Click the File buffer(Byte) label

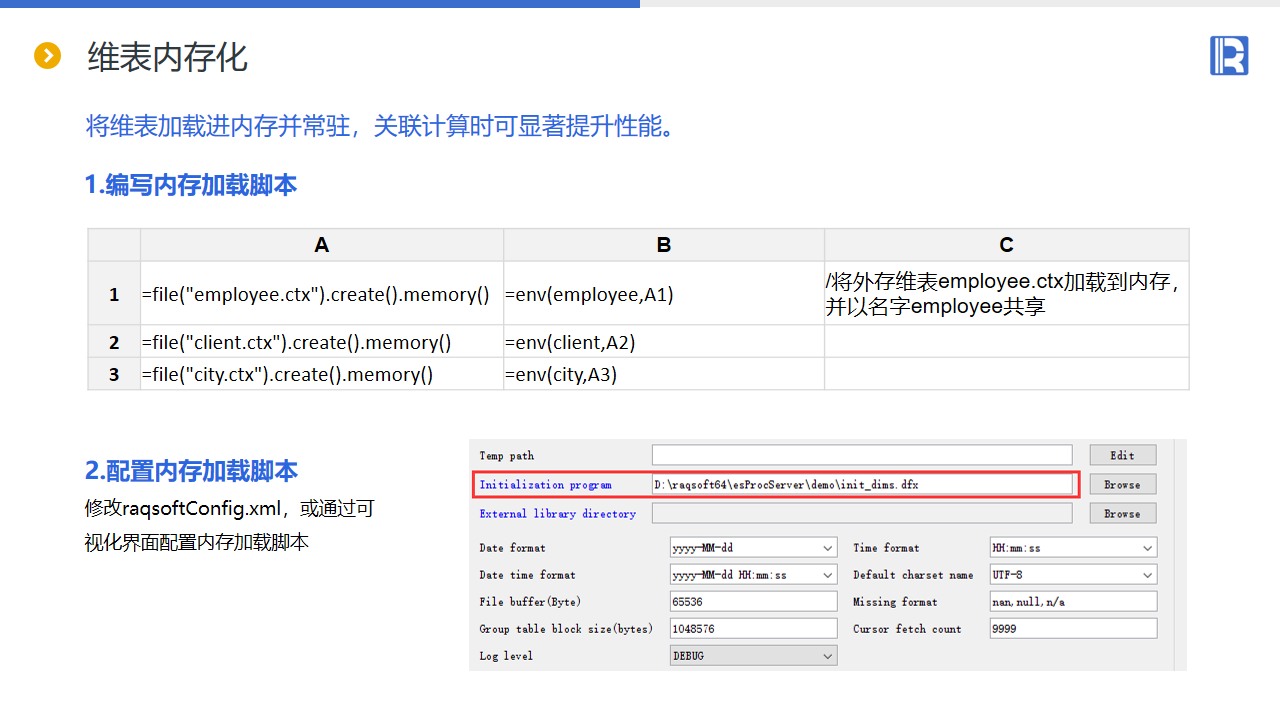pyautogui.click(x=530, y=602)
